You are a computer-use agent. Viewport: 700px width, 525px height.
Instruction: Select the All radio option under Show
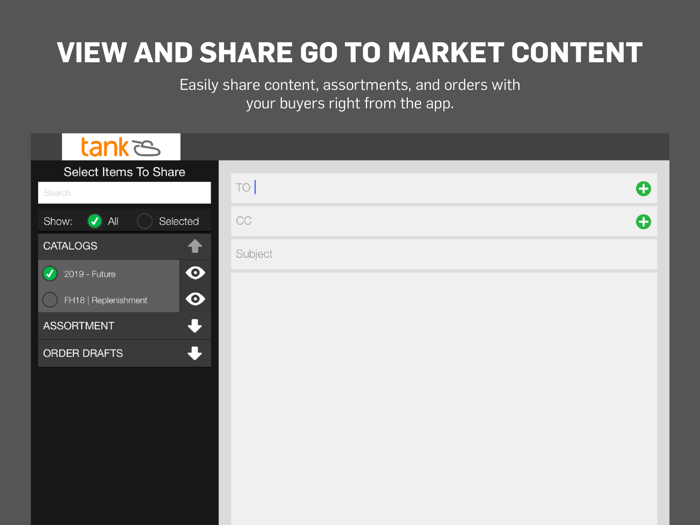tap(95, 221)
